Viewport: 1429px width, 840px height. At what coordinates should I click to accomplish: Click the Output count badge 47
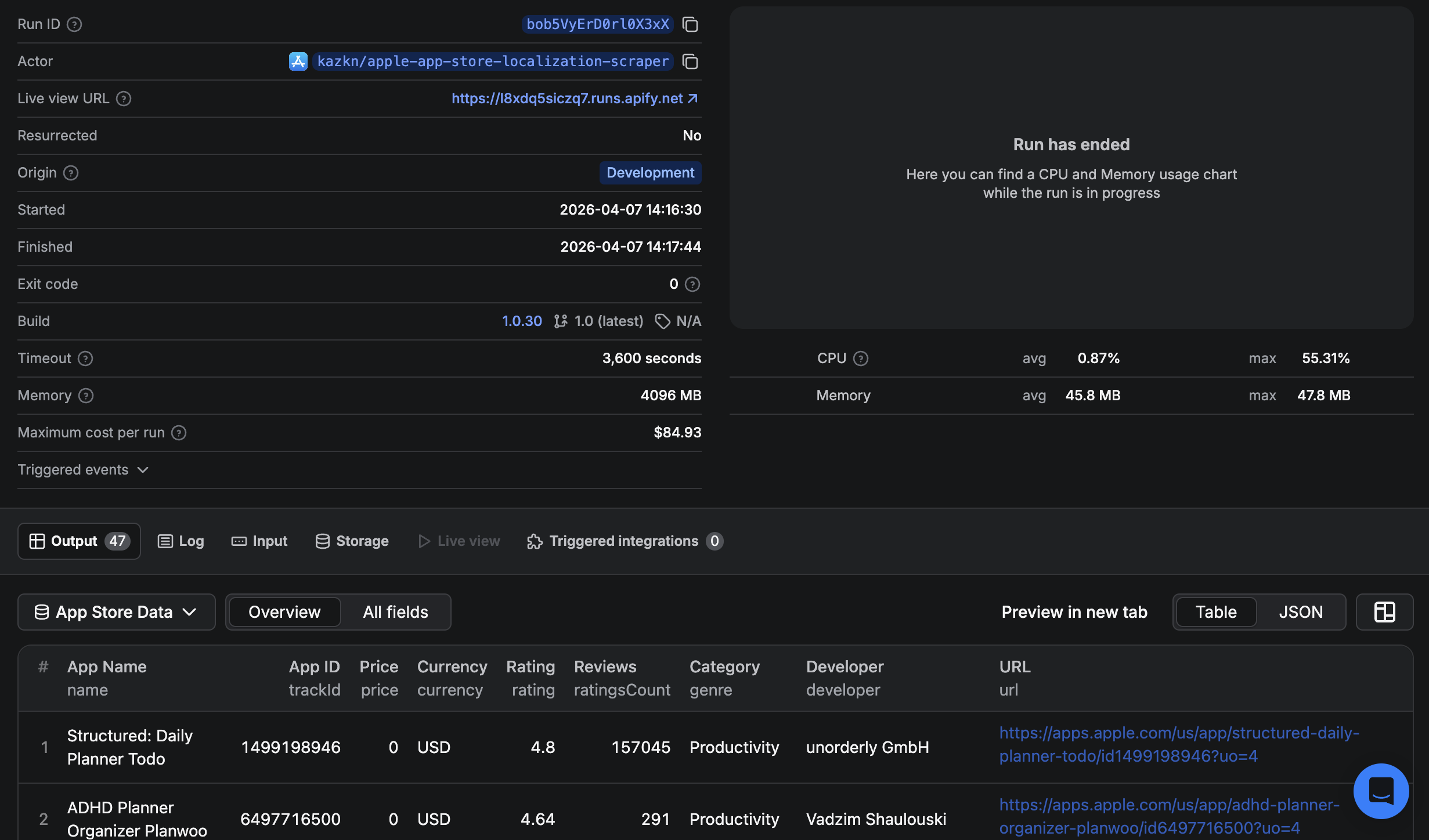point(117,541)
